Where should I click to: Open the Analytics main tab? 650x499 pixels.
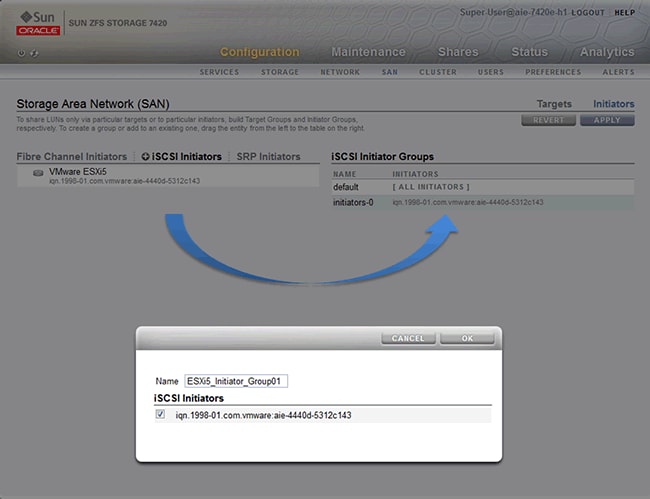pyautogui.click(x=607, y=52)
